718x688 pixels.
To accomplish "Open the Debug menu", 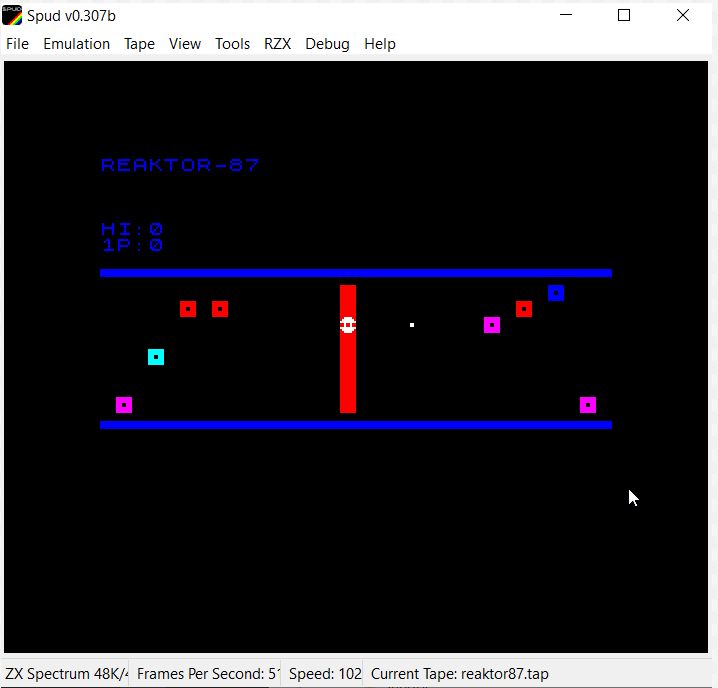I will tap(327, 44).
